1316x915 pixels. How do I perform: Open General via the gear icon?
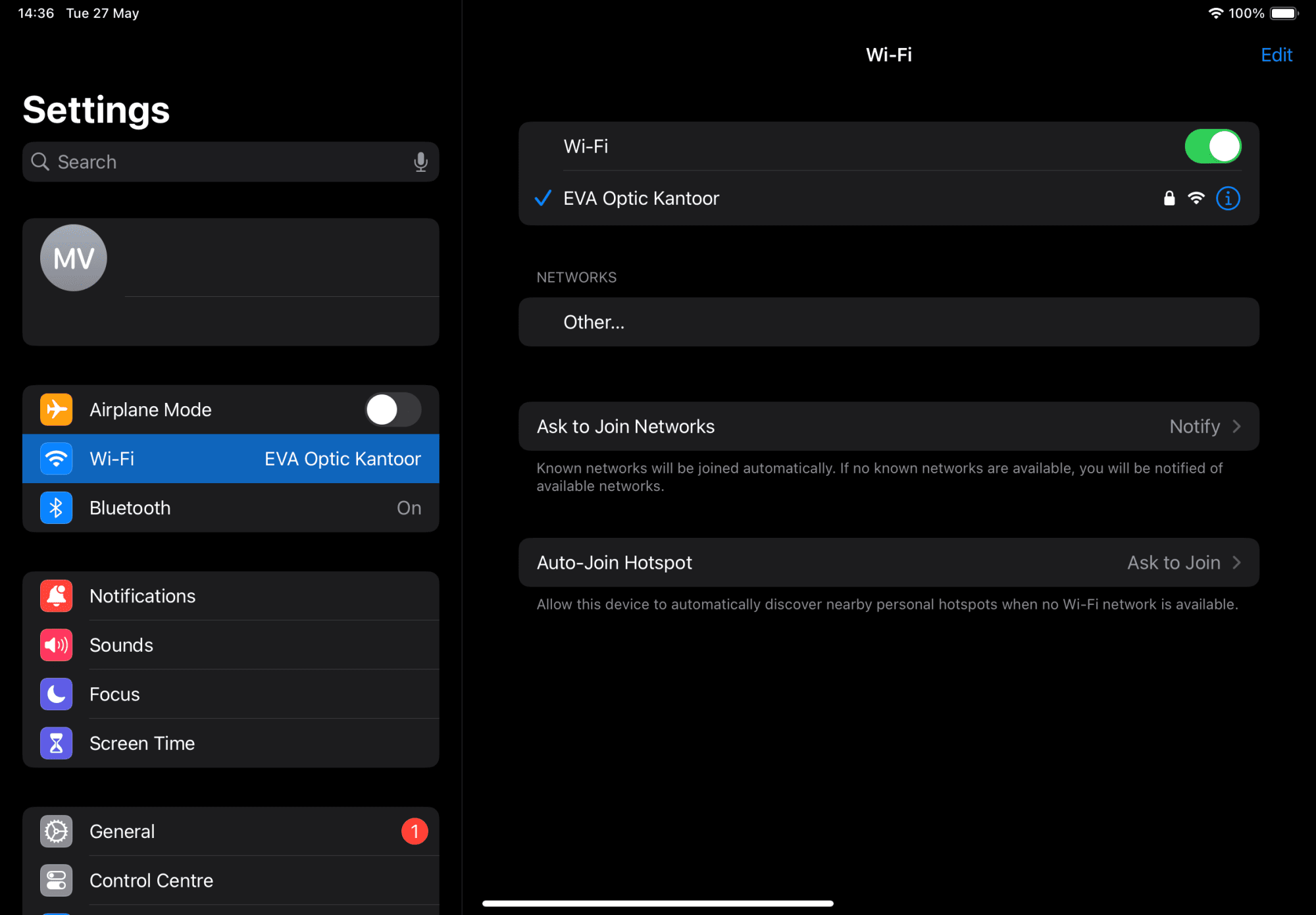point(57,831)
